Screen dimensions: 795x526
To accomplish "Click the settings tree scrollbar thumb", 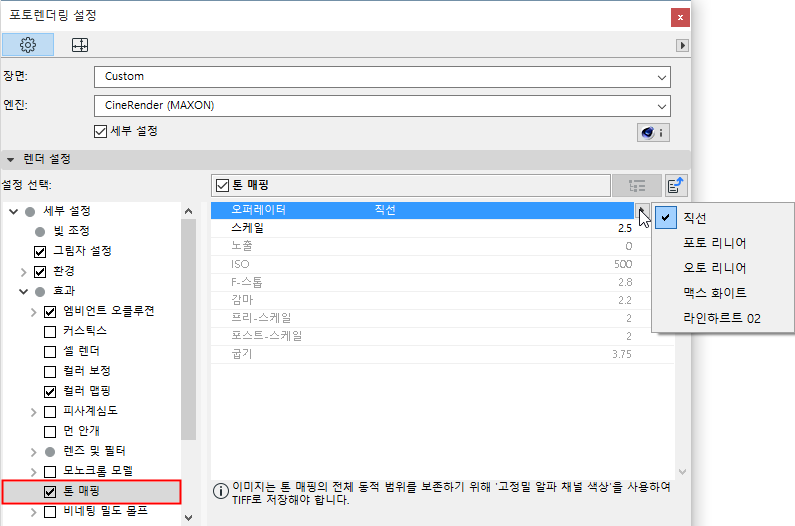I will [188, 330].
